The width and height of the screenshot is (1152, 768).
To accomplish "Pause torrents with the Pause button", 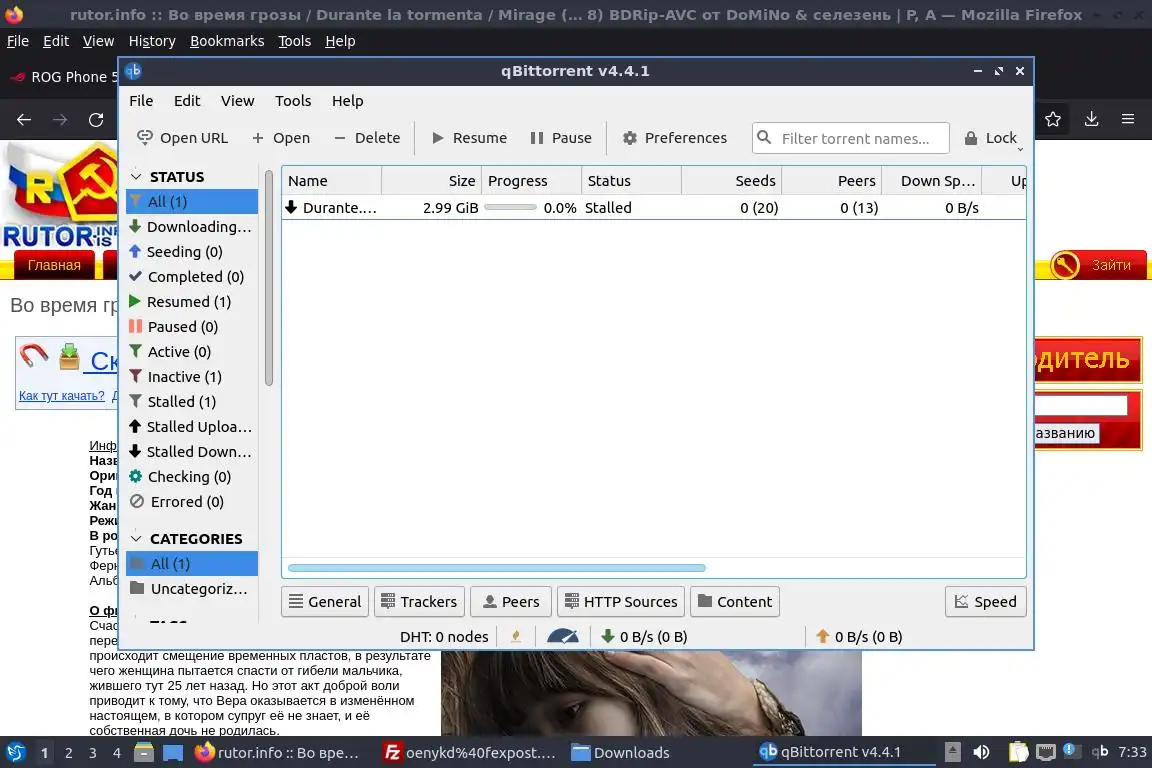I will [x=561, y=138].
